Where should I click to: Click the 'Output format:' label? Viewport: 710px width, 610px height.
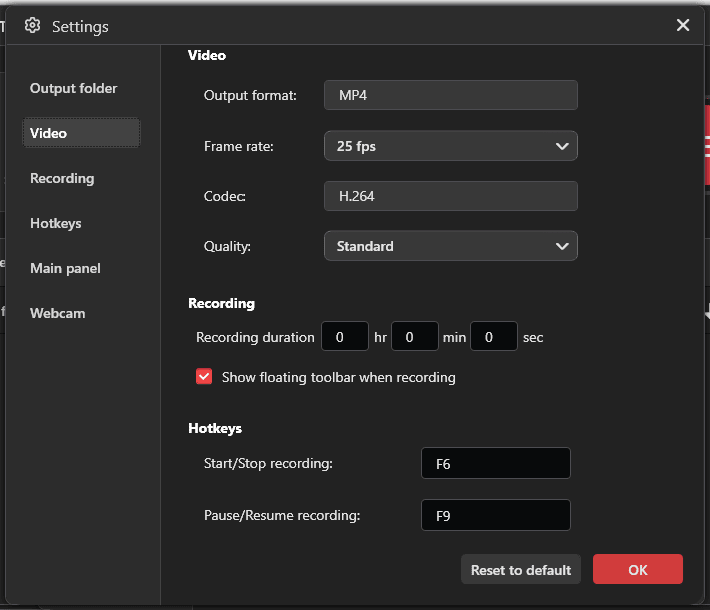[250, 96]
